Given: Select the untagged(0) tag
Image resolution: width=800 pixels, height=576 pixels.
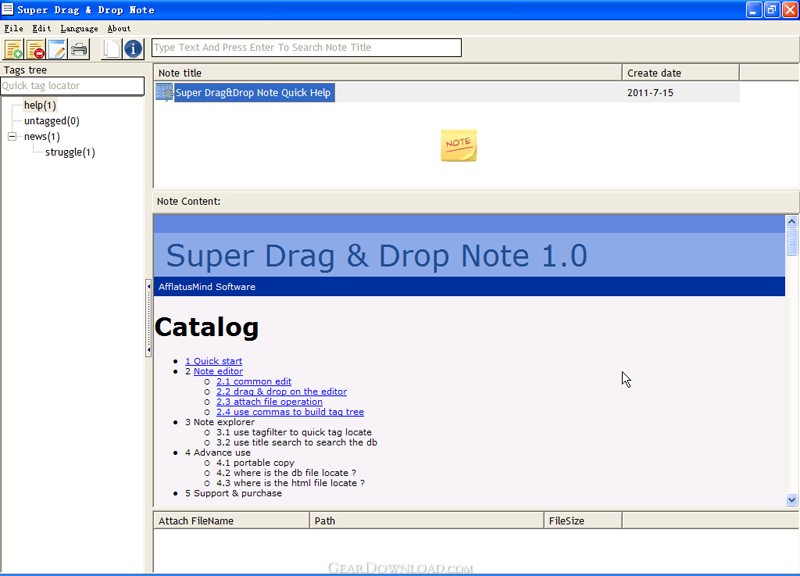Looking at the screenshot, I should 52,121.
